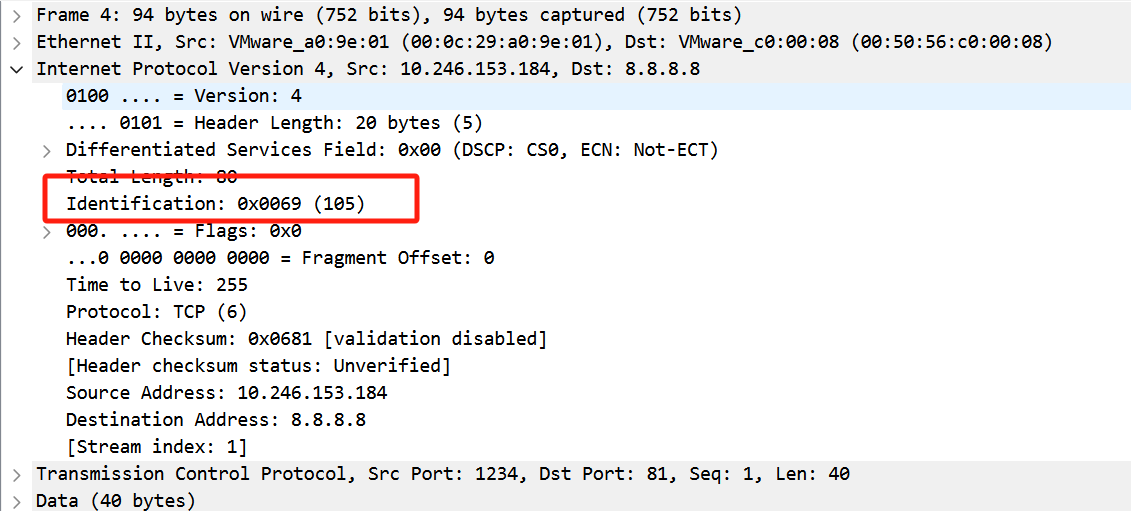This screenshot has height=511, width=1131.
Task: Expand the Ethernet II section
Action: (x=16, y=42)
